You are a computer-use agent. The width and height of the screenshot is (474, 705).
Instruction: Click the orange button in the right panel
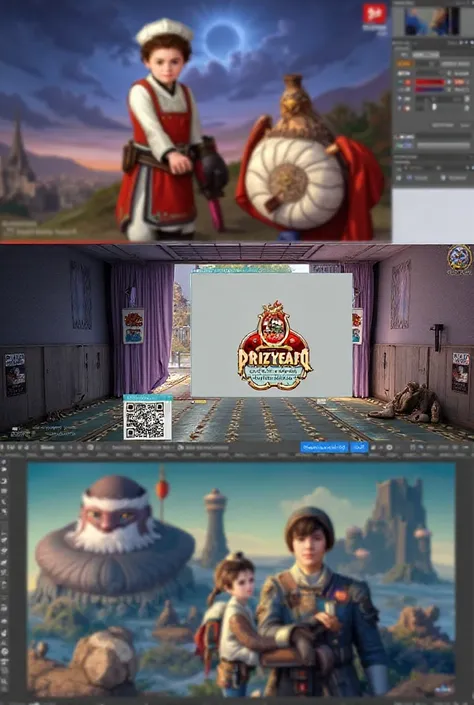click(405, 63)
